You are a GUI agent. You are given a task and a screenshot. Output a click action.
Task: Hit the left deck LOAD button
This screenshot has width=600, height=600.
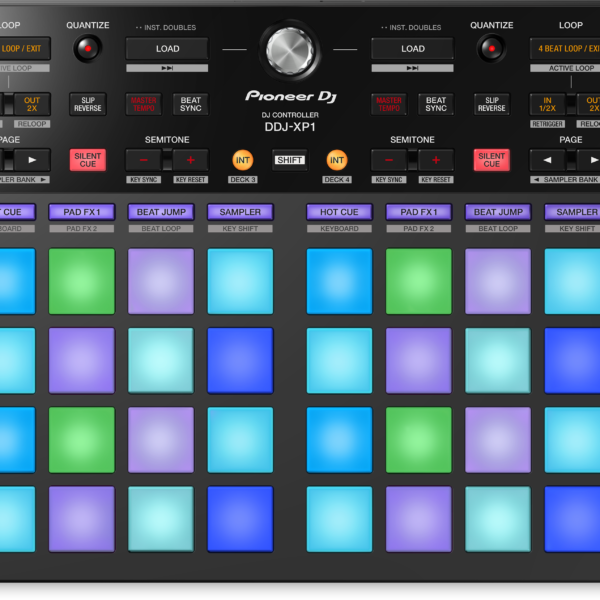(x=167, y=49)
